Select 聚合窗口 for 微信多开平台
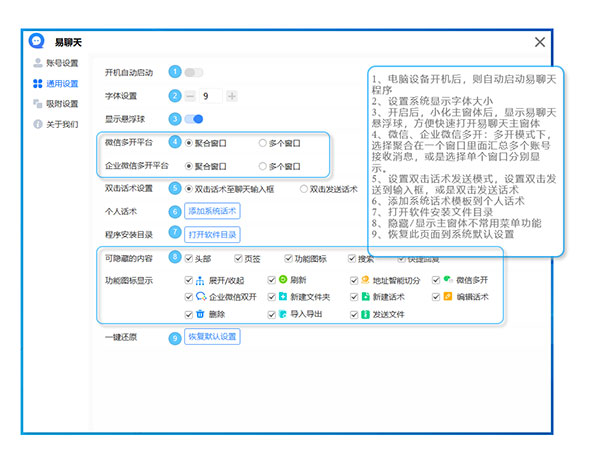The width and height of the screenshot is (600, 464). [x=189, y=143]
